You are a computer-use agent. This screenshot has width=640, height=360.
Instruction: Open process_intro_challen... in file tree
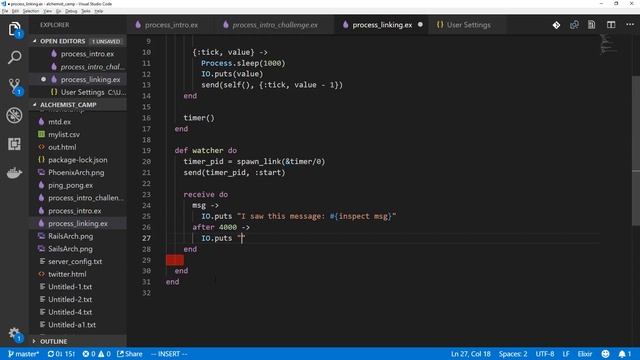tap(78, 198)
